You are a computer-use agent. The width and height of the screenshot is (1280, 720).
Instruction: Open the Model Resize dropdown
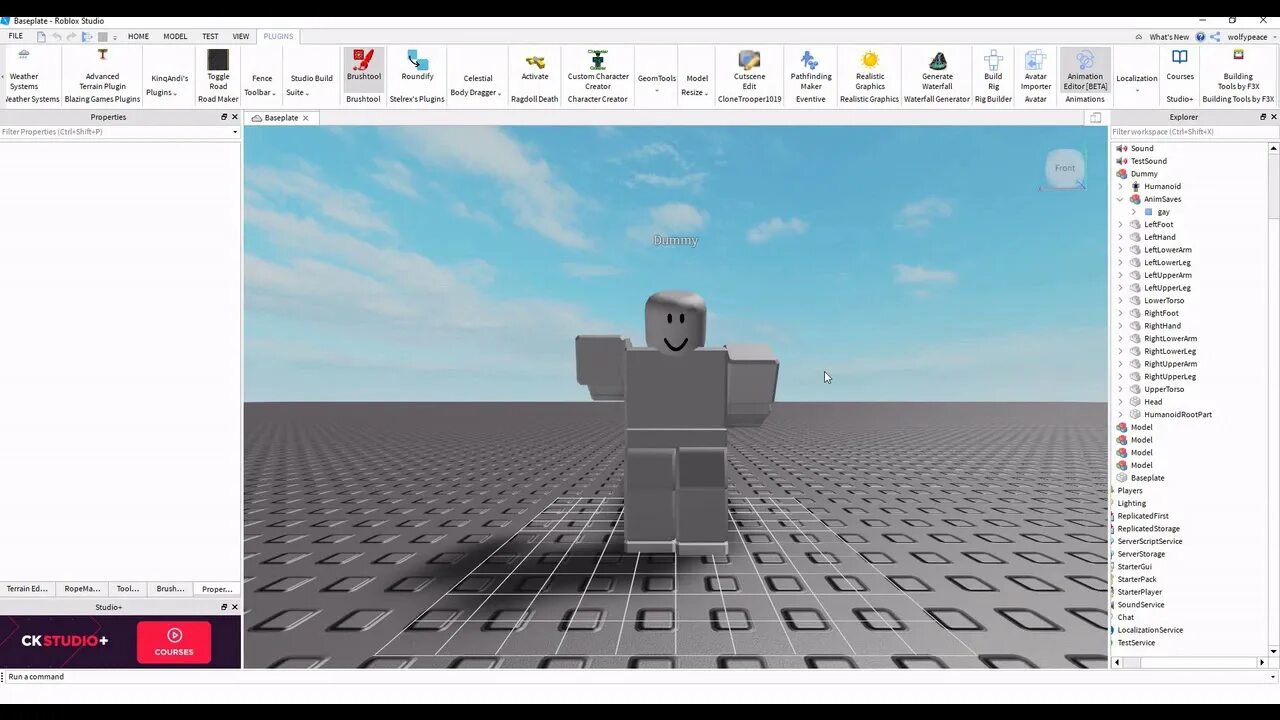click(x=696, y=85)
